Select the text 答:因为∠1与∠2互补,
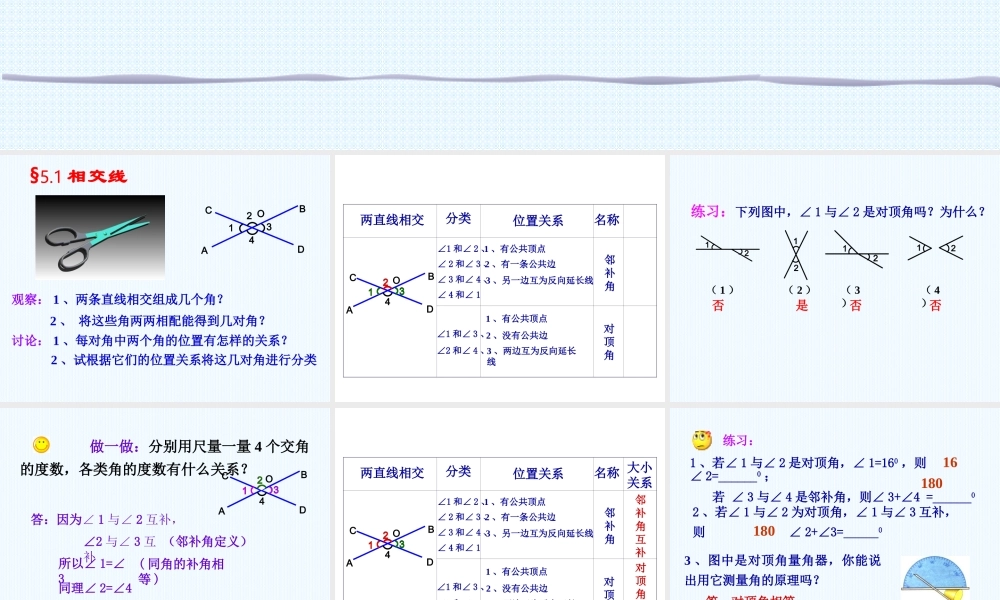1000x600 pixels. click(x=104, y=520)
